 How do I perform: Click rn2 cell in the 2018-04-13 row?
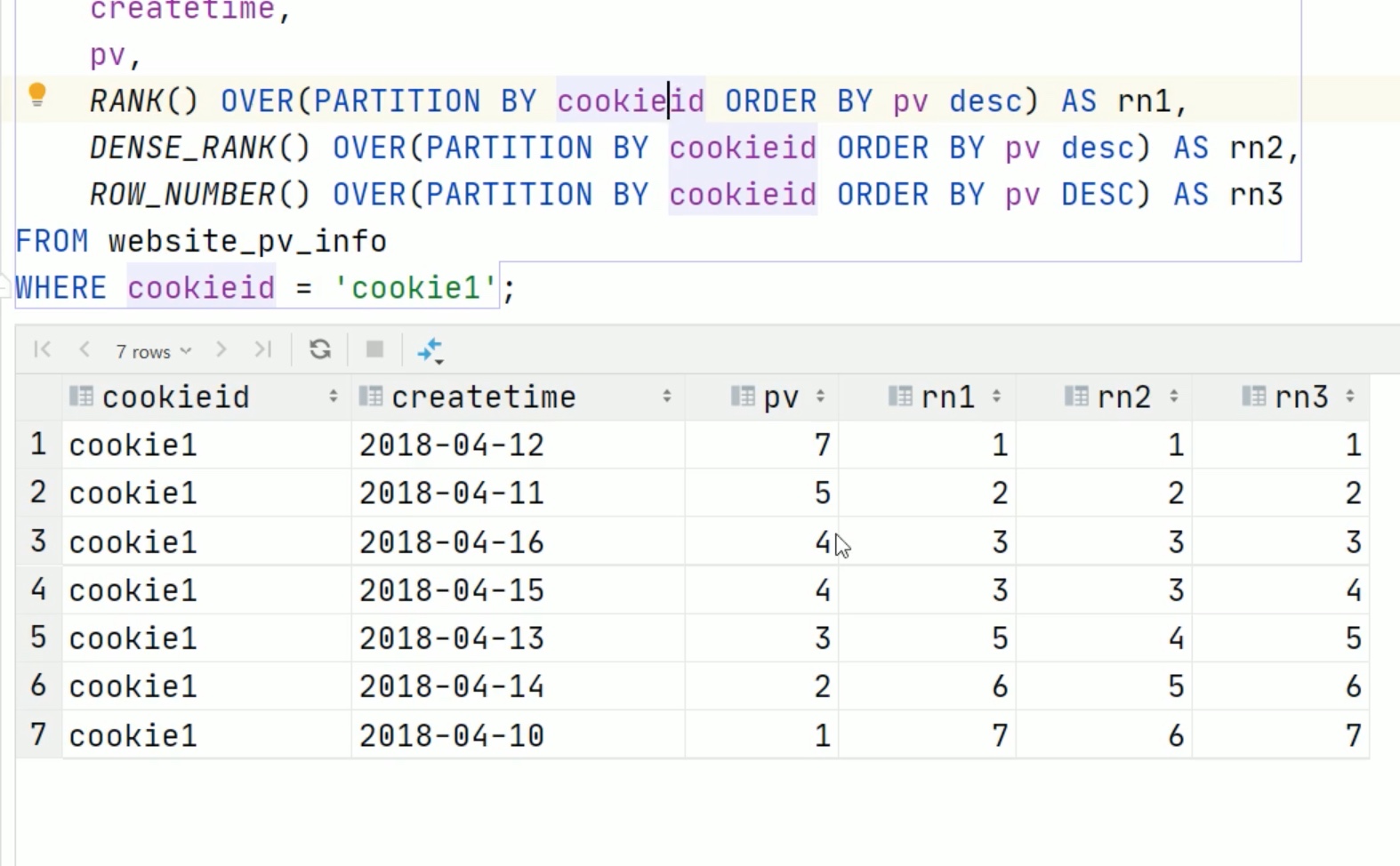coord(1104,637)
